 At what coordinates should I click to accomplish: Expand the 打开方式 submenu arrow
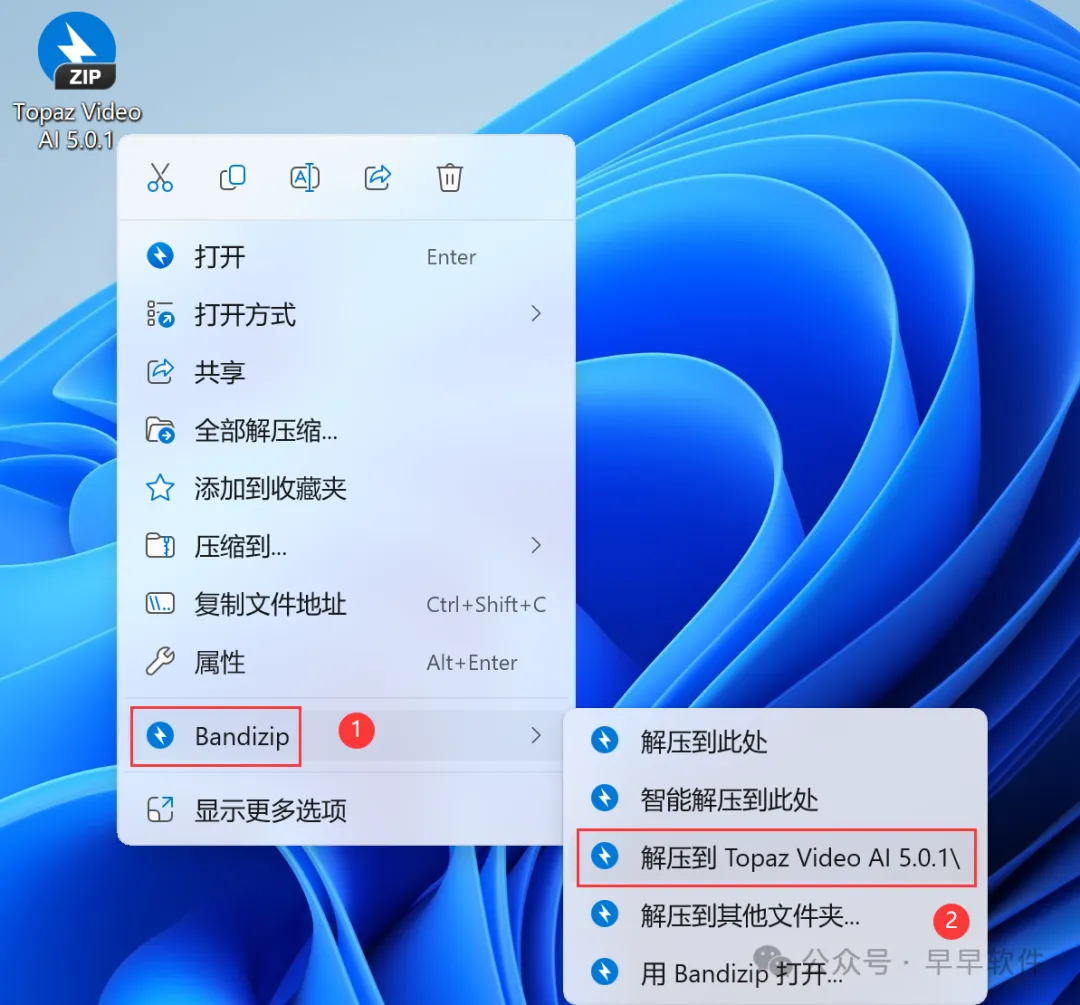[x=536, y=314]
